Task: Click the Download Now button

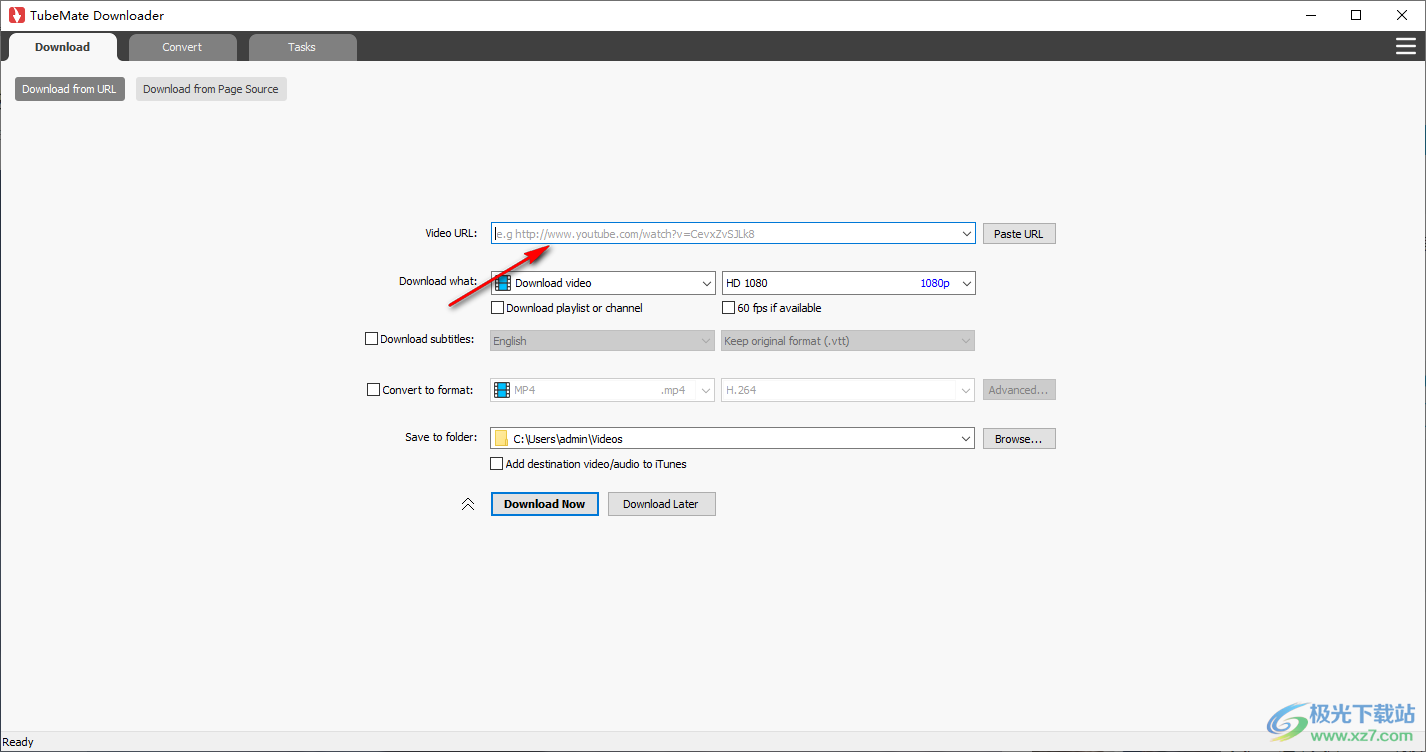Action: [545, 504]
